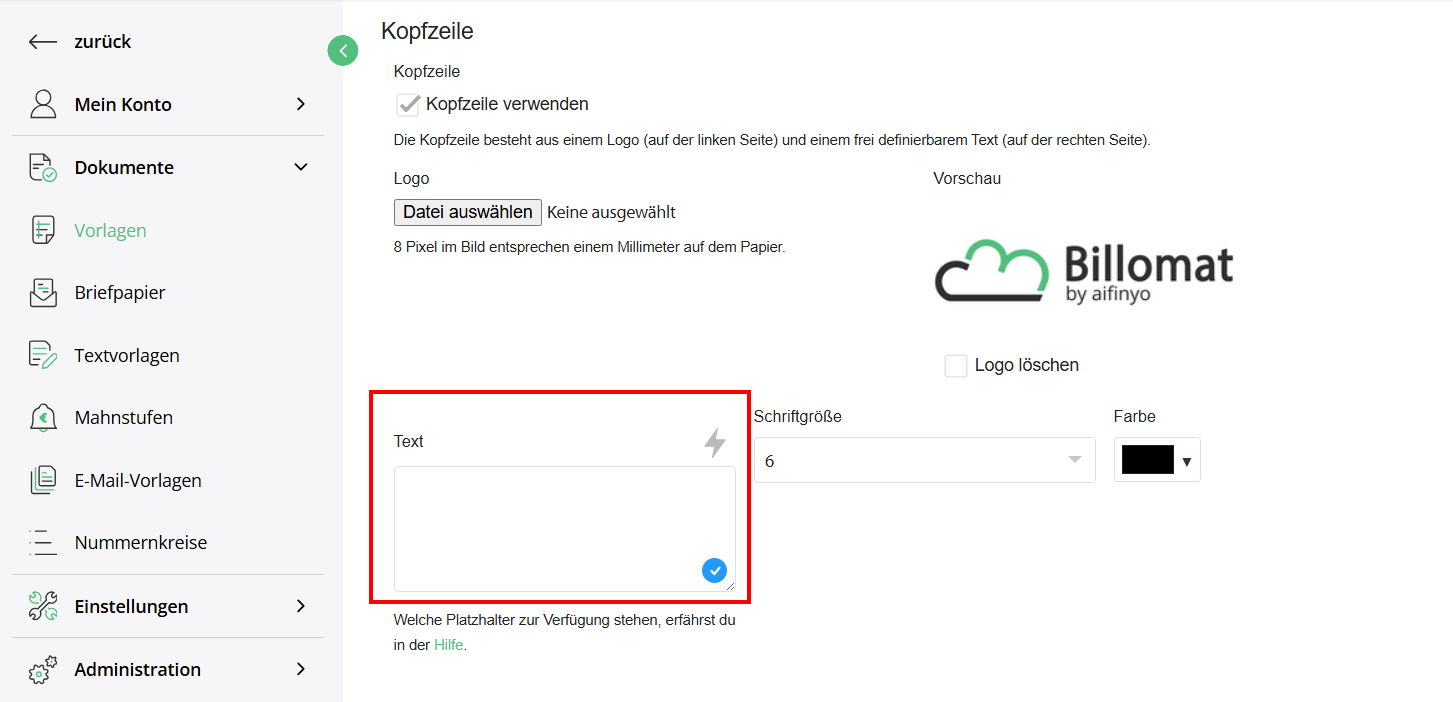Click the blue checkmark badge in the text area
This screenshot has height=702, width=1453.
714,571
